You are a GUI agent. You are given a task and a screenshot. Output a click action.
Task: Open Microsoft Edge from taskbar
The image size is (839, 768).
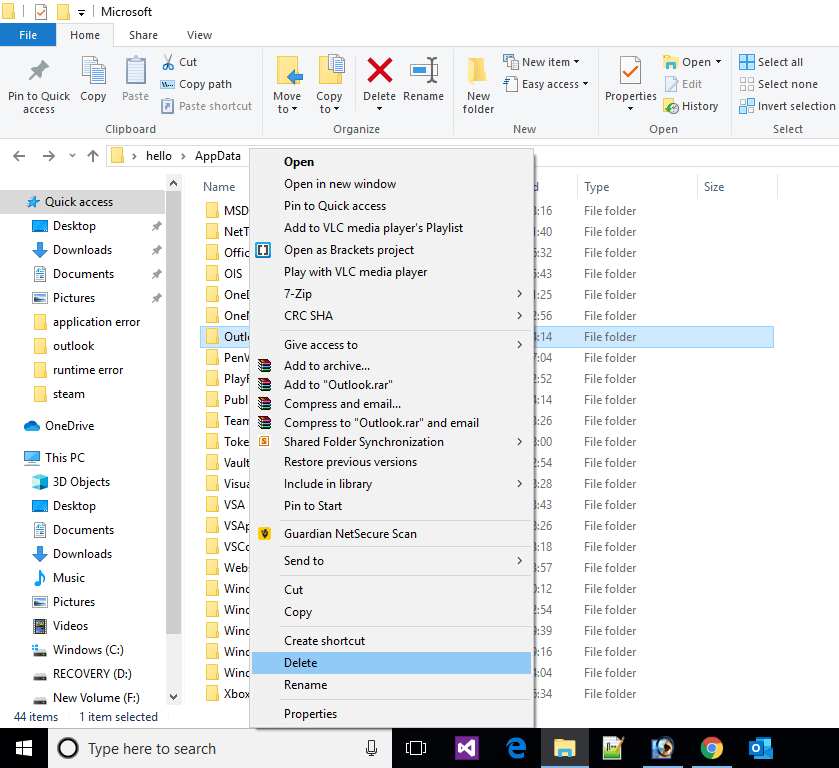pyautogui.click(x=515, y=748)
